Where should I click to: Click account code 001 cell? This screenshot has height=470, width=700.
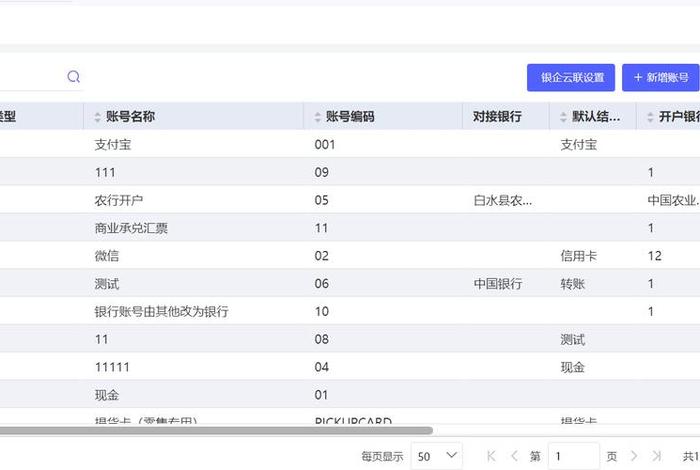pos(325,145)
